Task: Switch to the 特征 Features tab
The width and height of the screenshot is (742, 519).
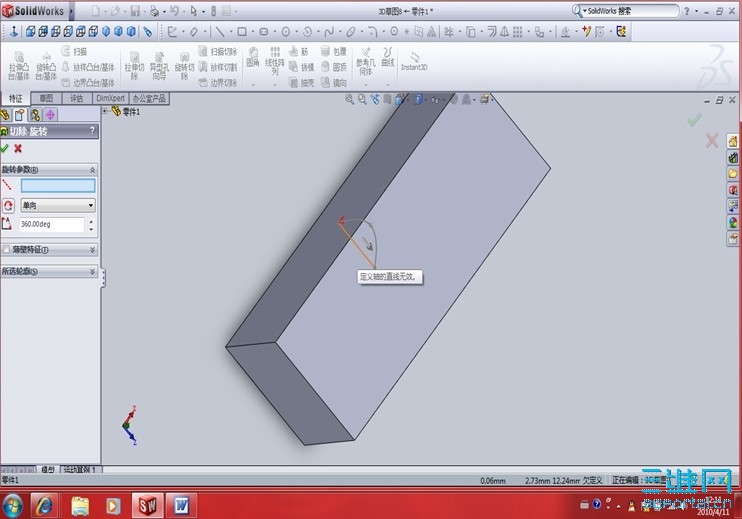Action: point(16,98)
